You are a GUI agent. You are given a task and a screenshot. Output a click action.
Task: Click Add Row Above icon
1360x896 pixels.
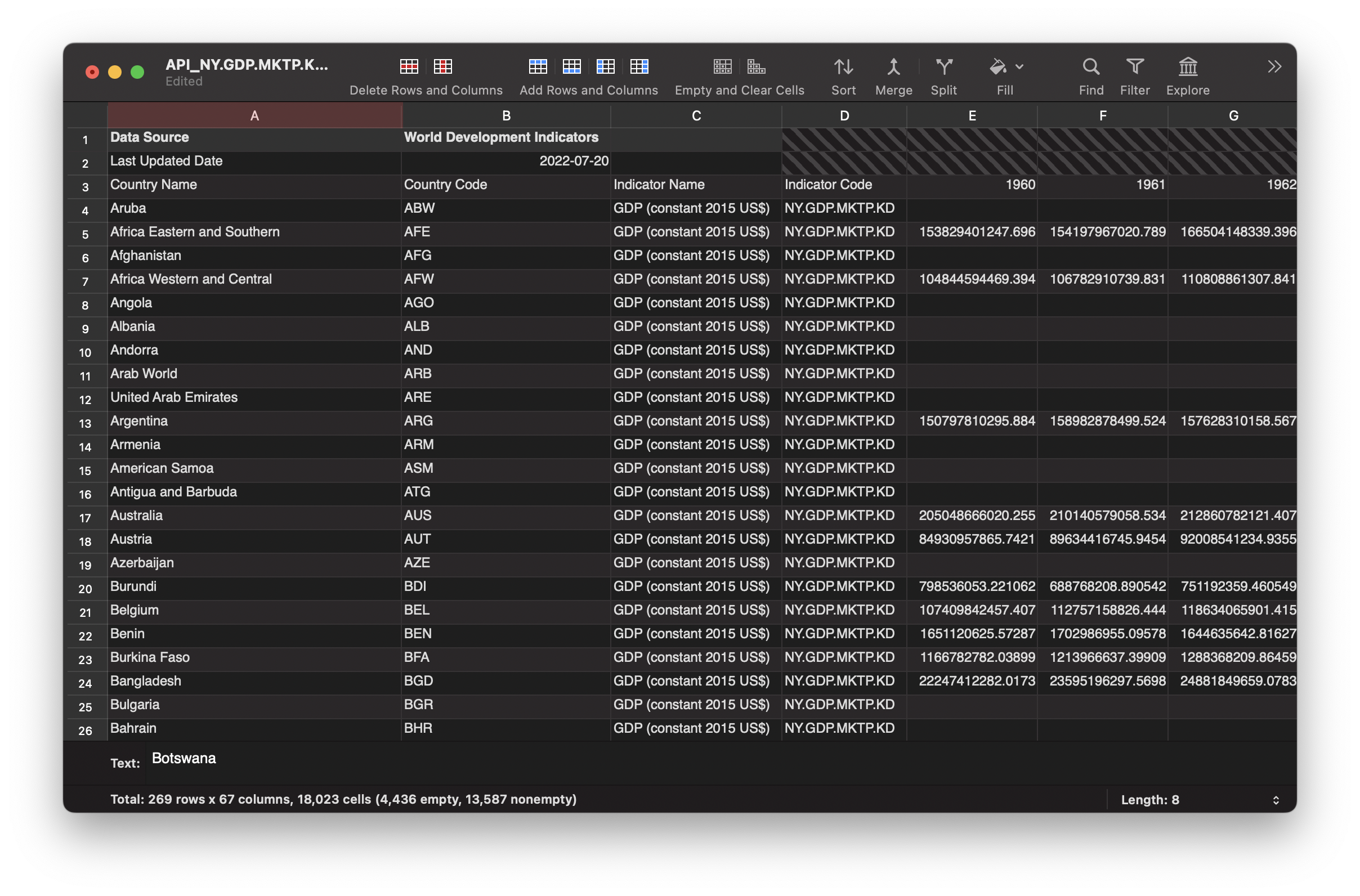538,67
